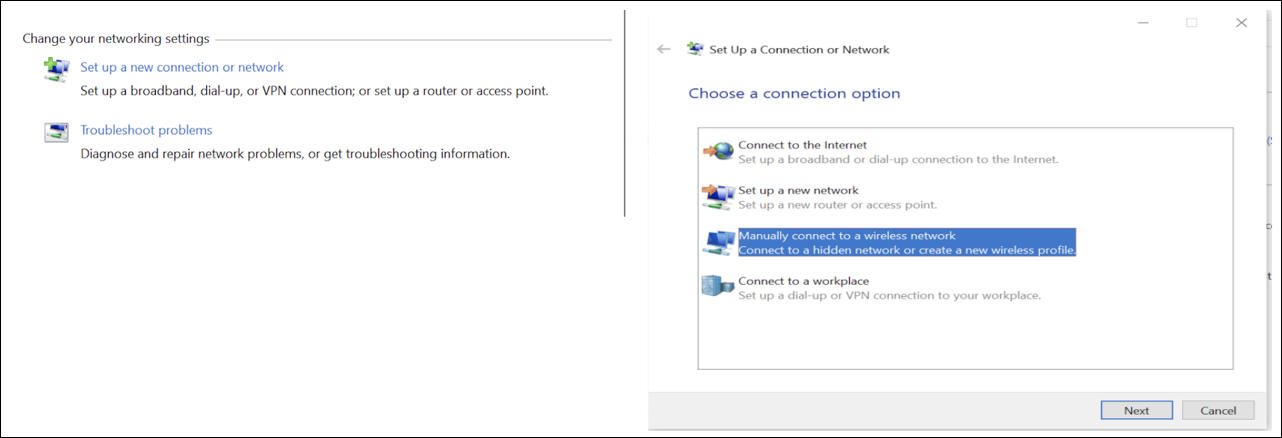Click the wizard icon next to the window title
This screenshot has height=438, width=1282.
695,49
